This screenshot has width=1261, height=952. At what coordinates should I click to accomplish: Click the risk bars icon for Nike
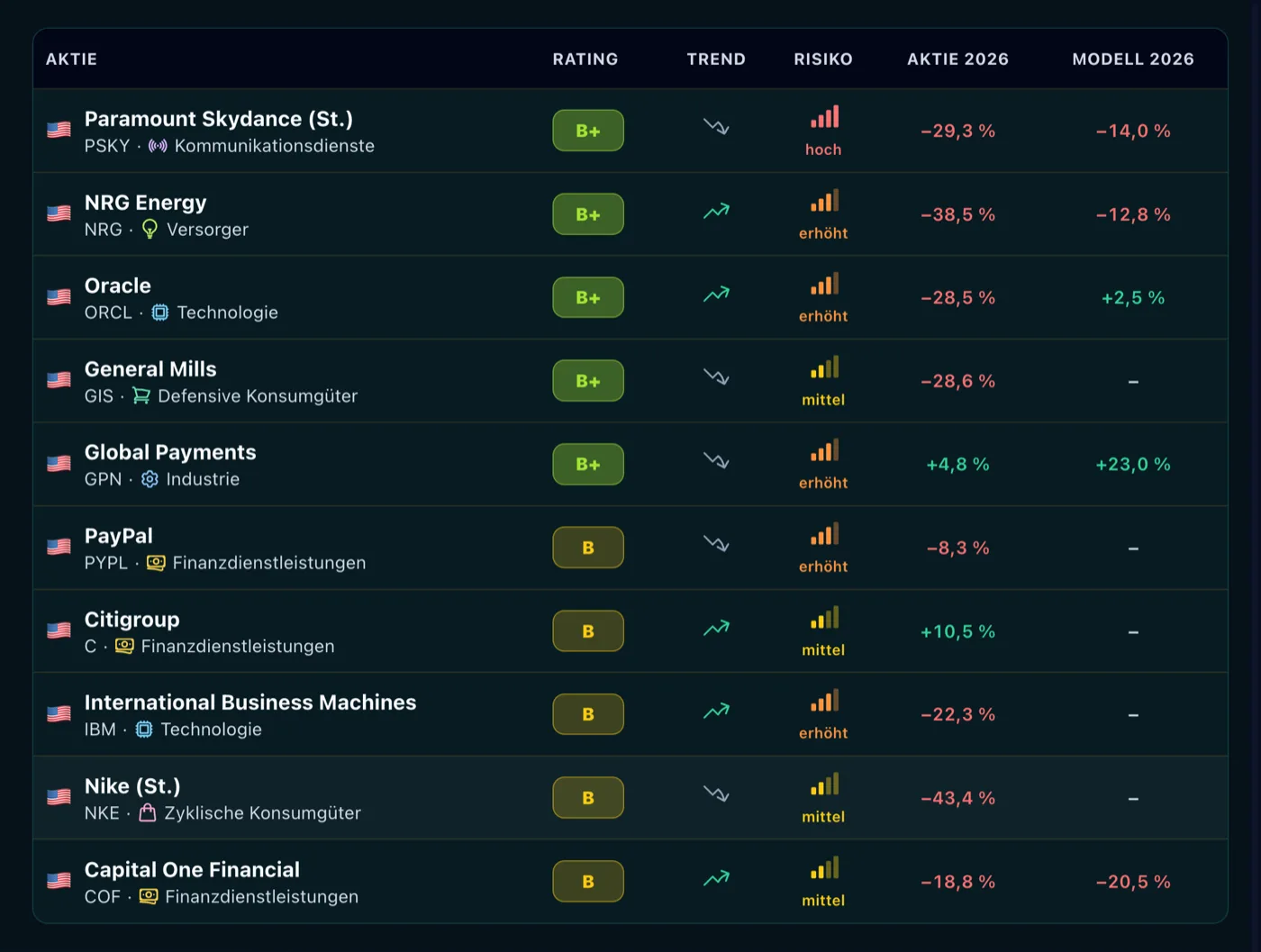(x=824, y=784)
